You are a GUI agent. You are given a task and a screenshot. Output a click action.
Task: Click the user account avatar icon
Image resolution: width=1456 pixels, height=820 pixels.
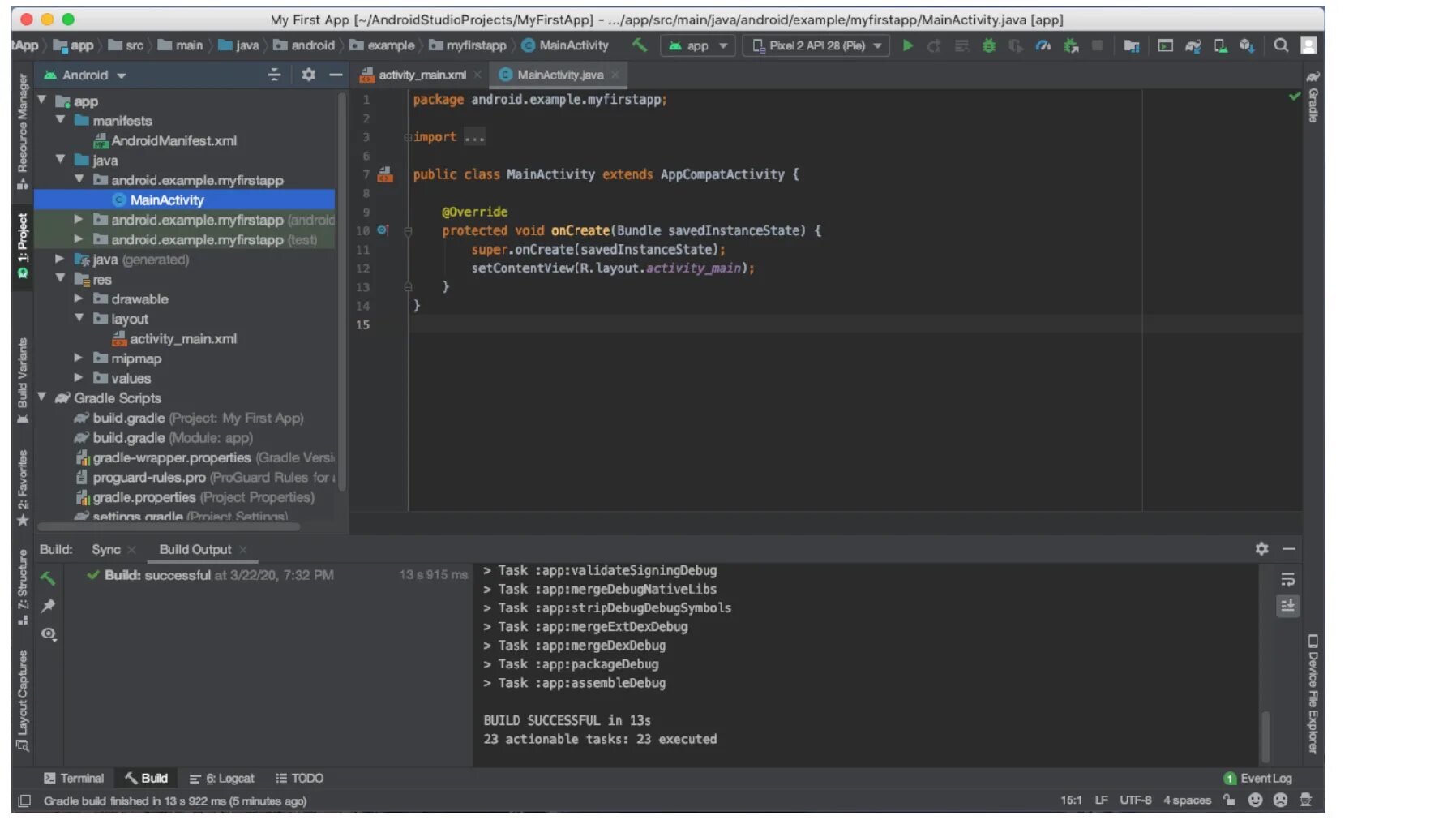(x=1308, y=45)
